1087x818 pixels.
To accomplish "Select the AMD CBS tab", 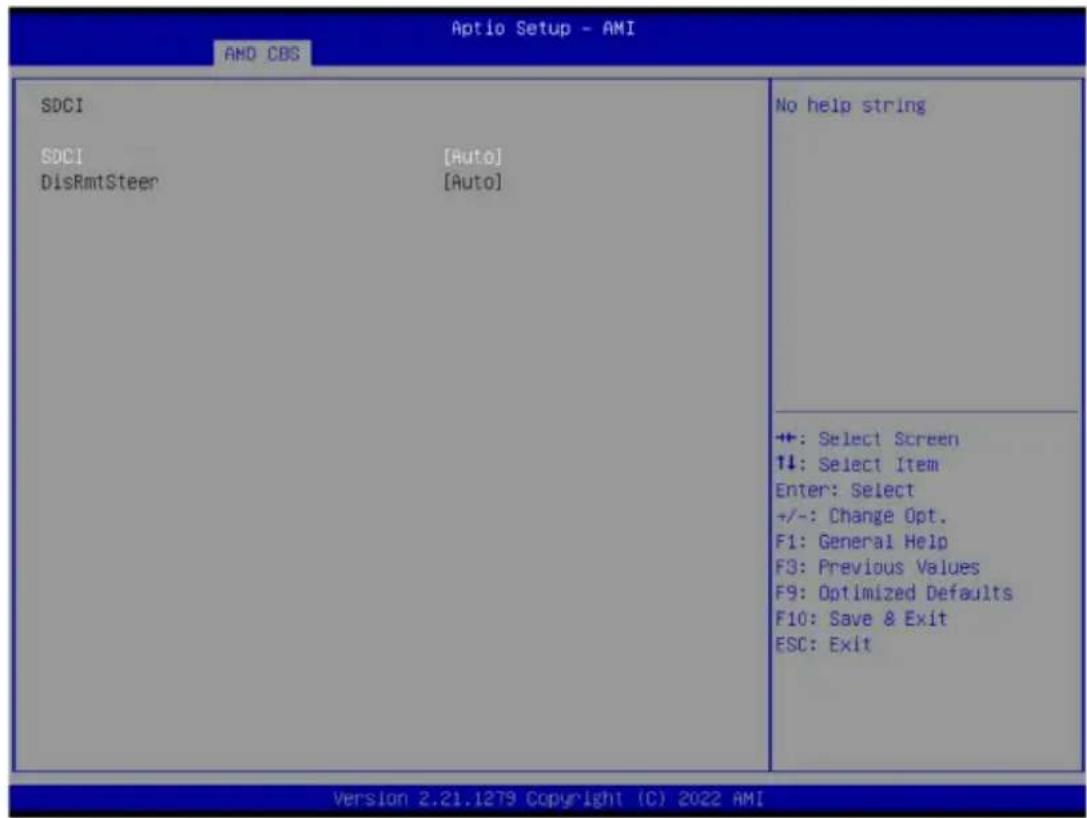I will 262,53.
